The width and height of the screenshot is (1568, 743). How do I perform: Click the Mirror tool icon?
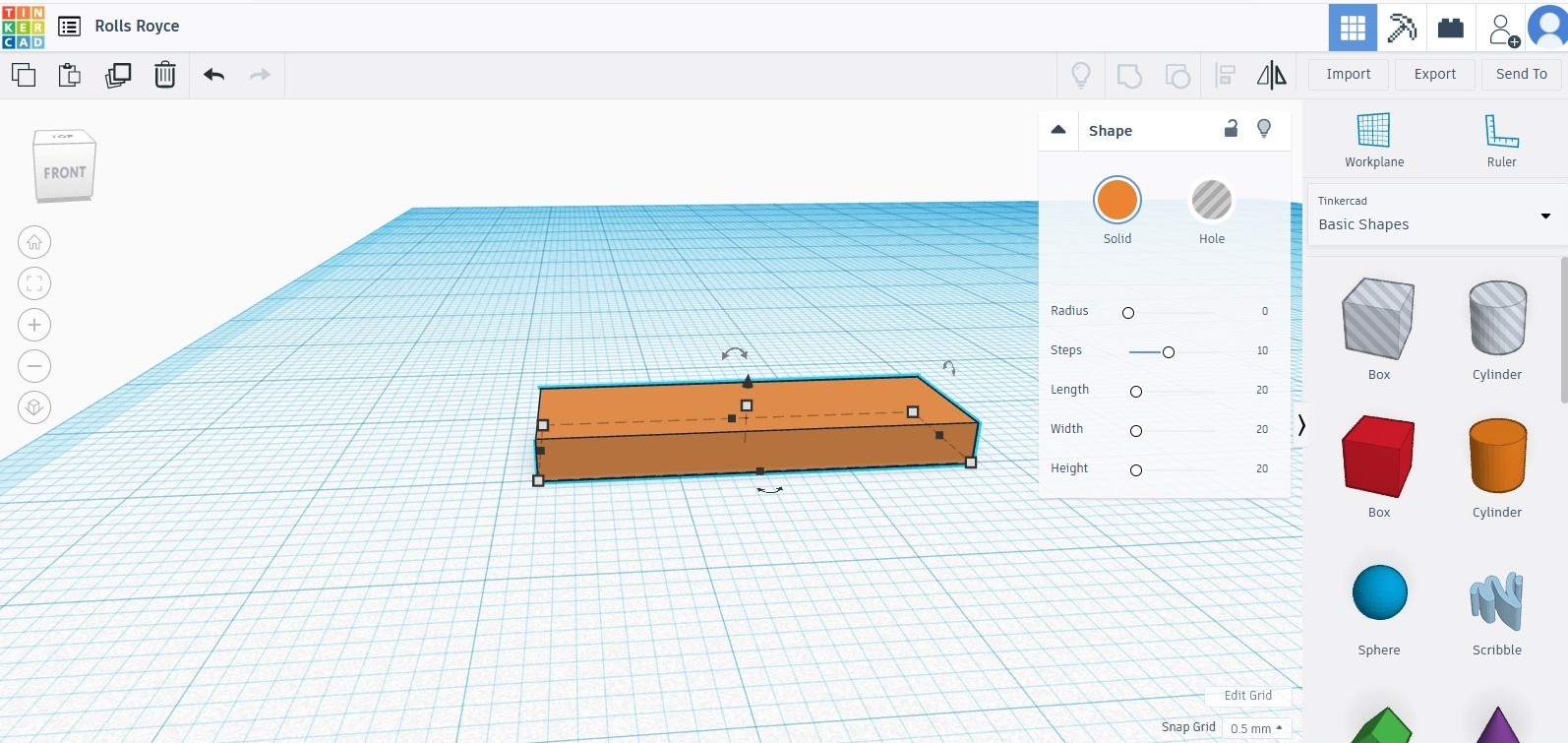(x=1272, y=75)
